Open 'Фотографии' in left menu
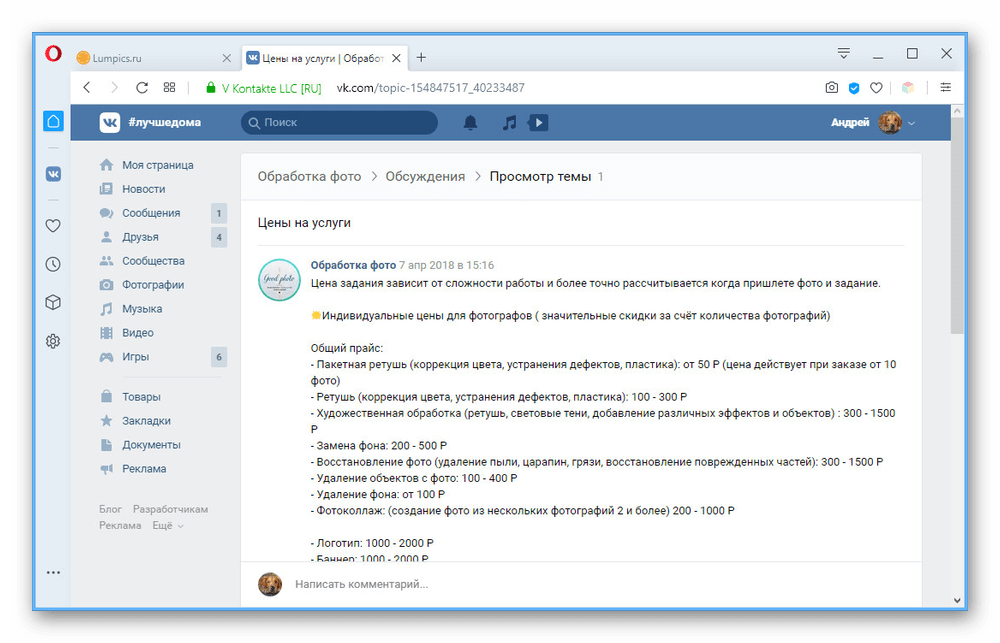This screenshot has height=643, width=1000. (x=153, y=285)
